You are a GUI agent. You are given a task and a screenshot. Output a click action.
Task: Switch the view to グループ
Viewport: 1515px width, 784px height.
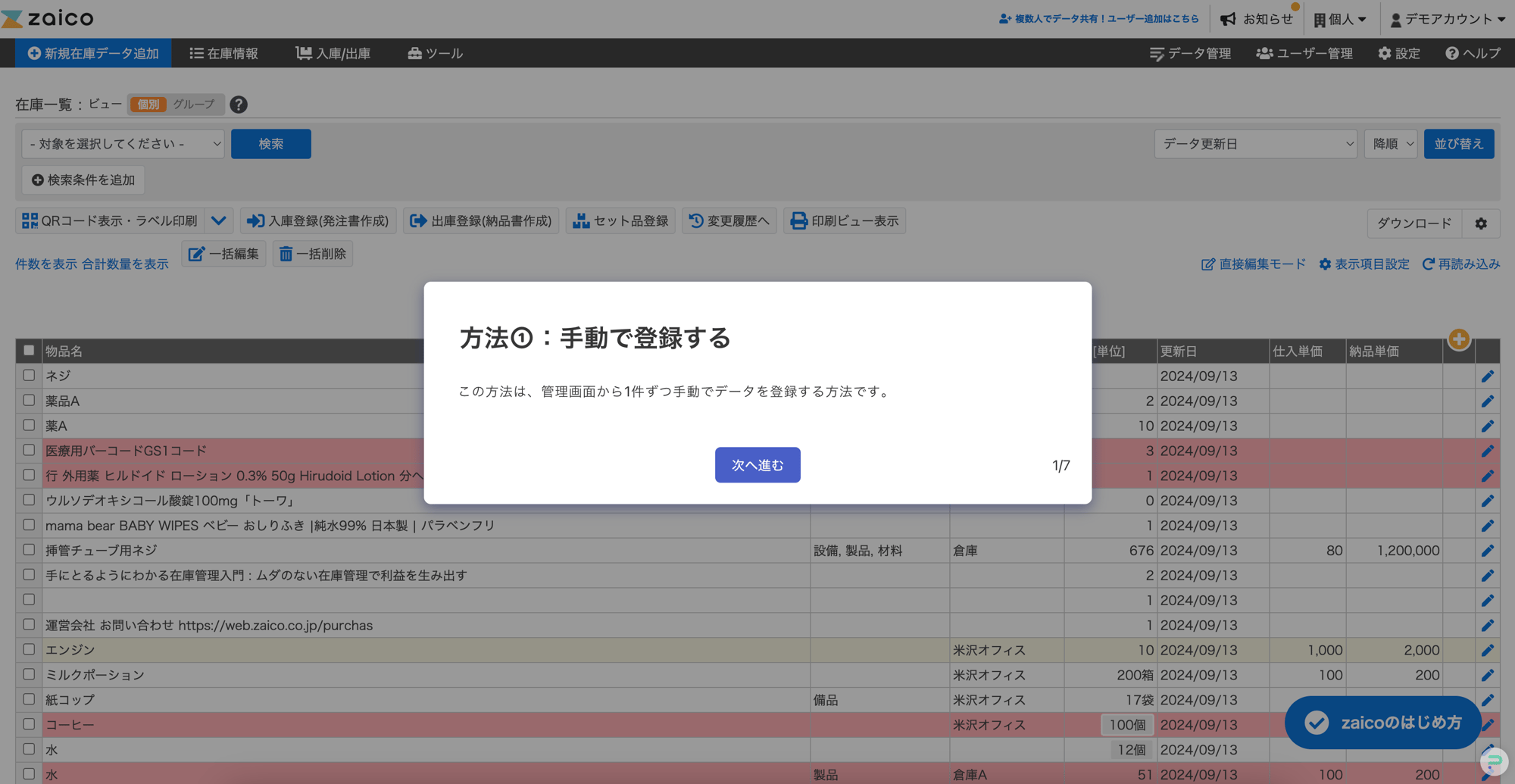coord(194,105)
